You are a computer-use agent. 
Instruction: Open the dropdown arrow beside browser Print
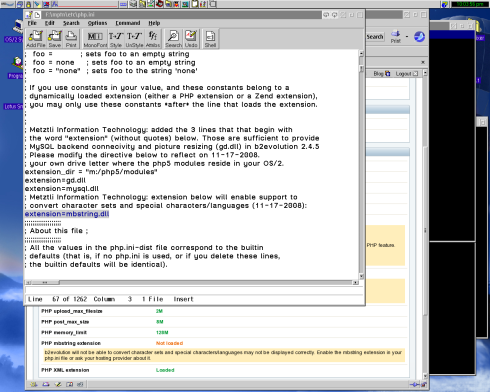[x=407, y=36]
